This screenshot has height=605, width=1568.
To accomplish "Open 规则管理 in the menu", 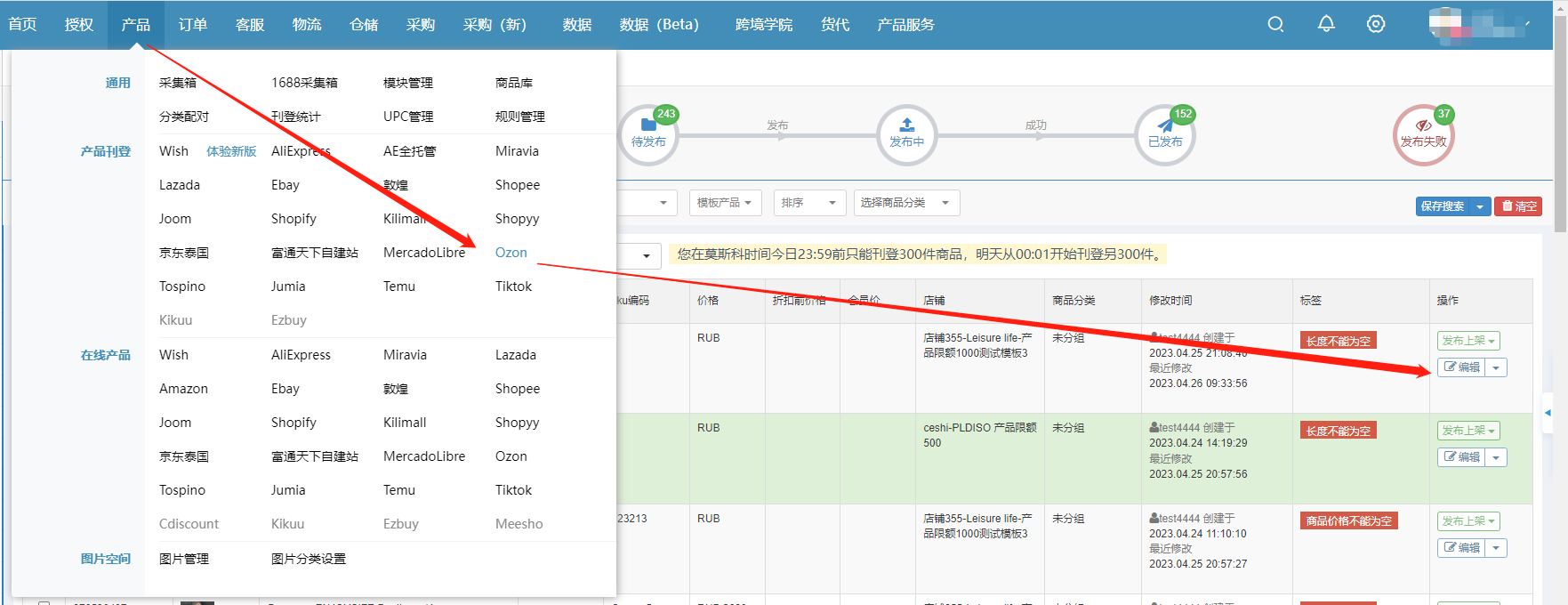I will tap(520, 117).
